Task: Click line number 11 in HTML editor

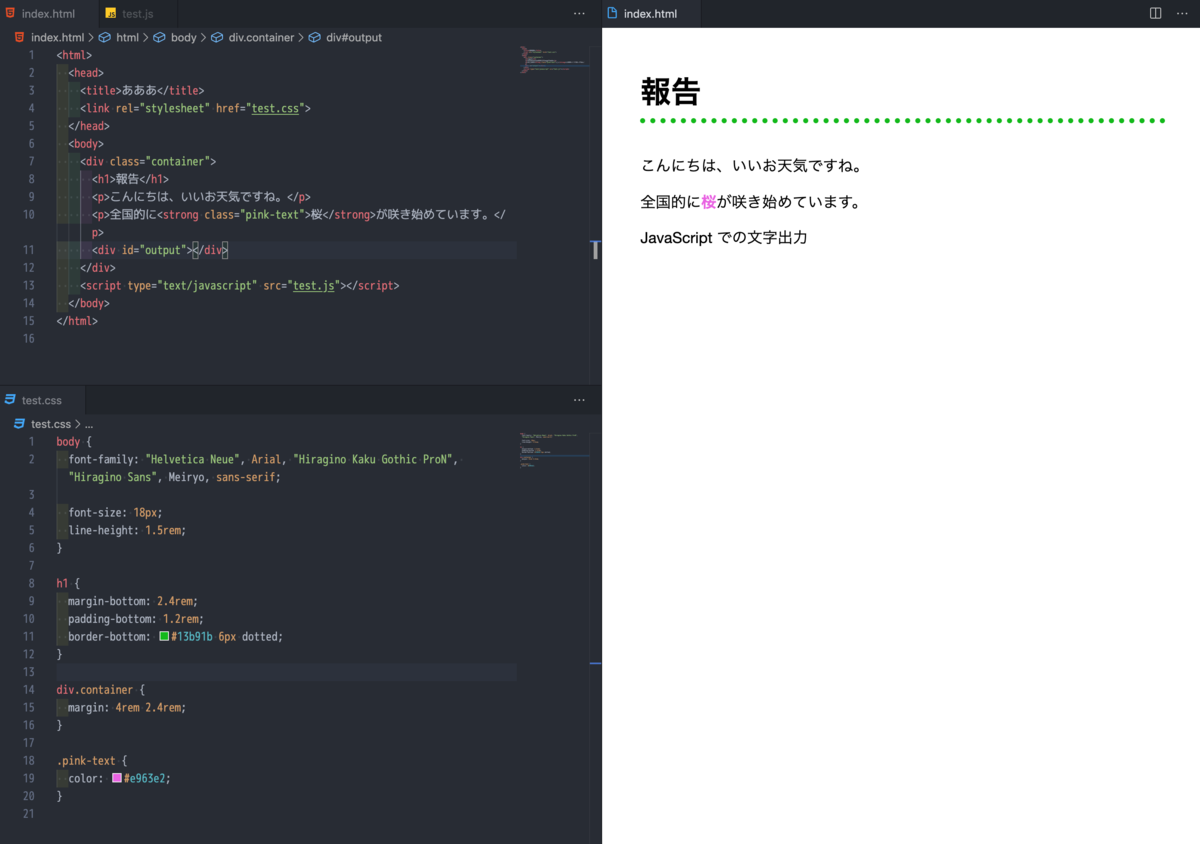Action: pyautogui.click(x=29, y=250)
